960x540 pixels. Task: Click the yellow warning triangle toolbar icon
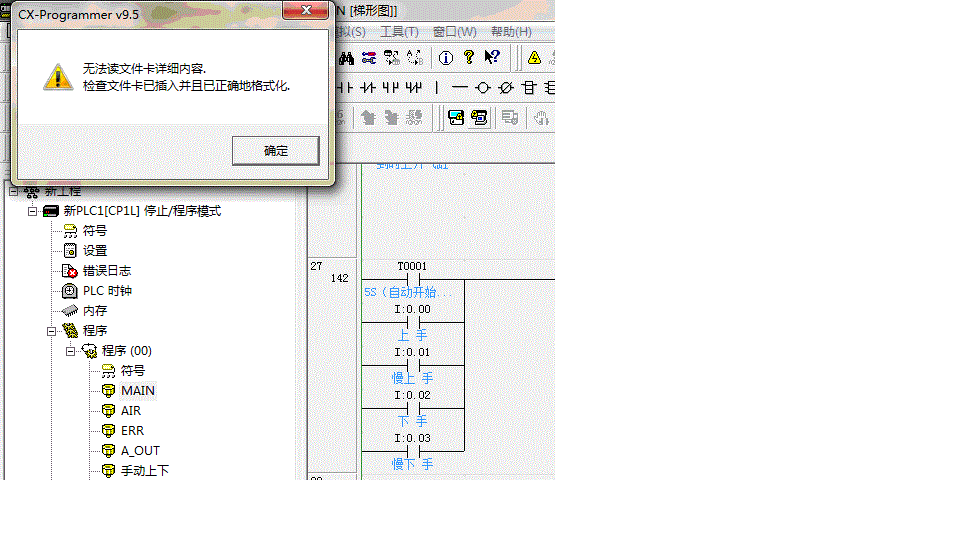pos(534,58)
